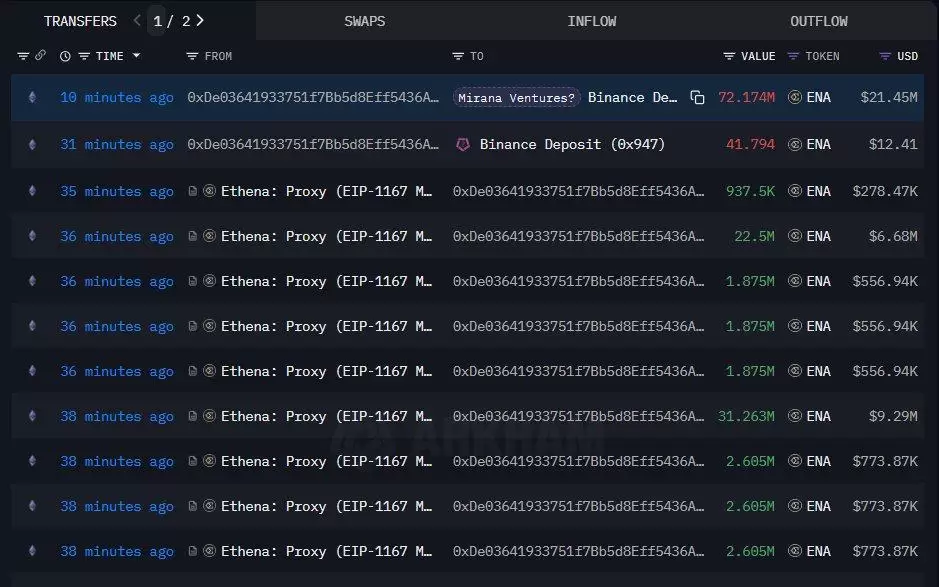Switch to the SWAPS tab
939x587 pixels.
(365, 21)
